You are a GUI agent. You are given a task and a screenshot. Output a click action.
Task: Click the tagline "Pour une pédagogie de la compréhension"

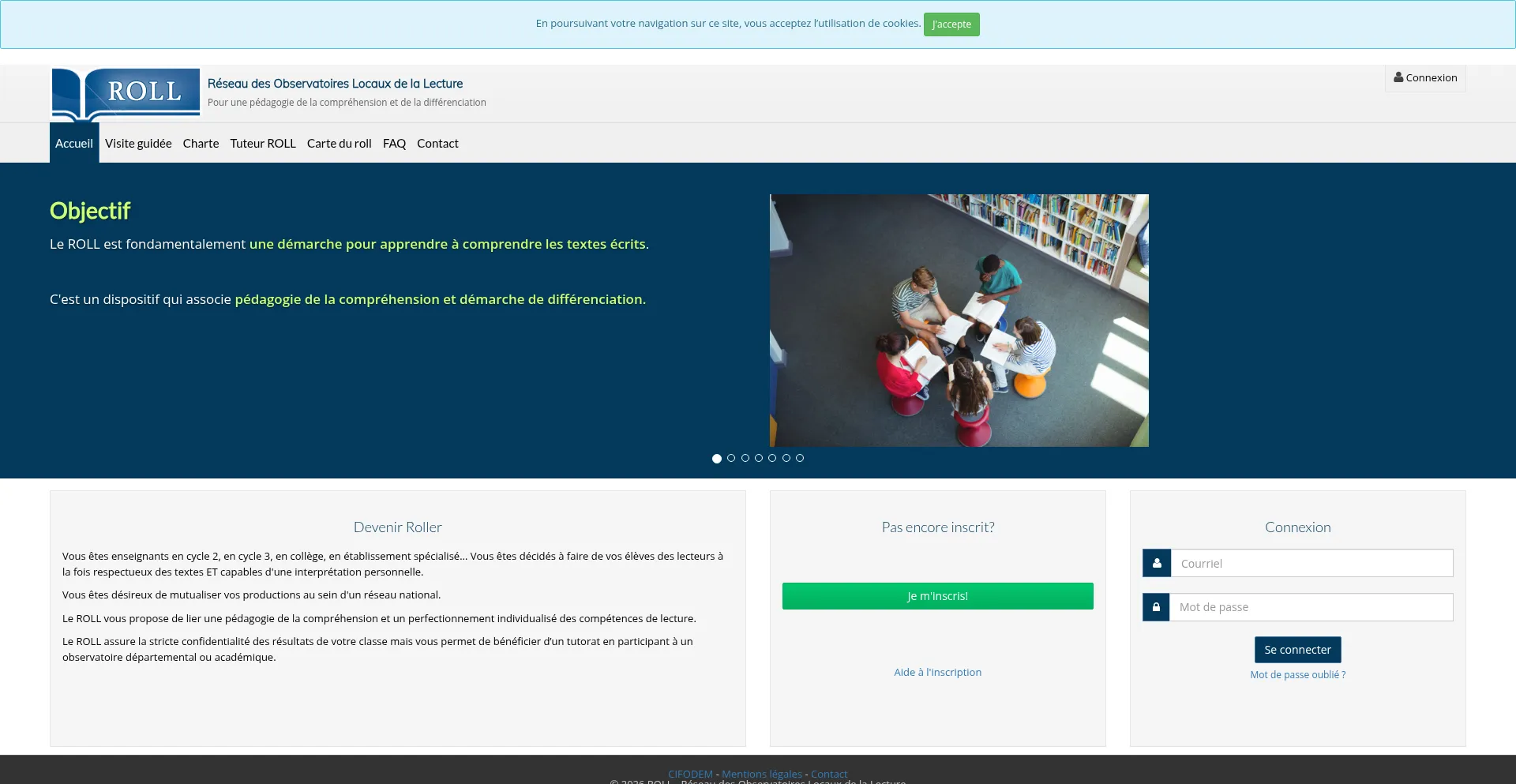pos(347,103)
